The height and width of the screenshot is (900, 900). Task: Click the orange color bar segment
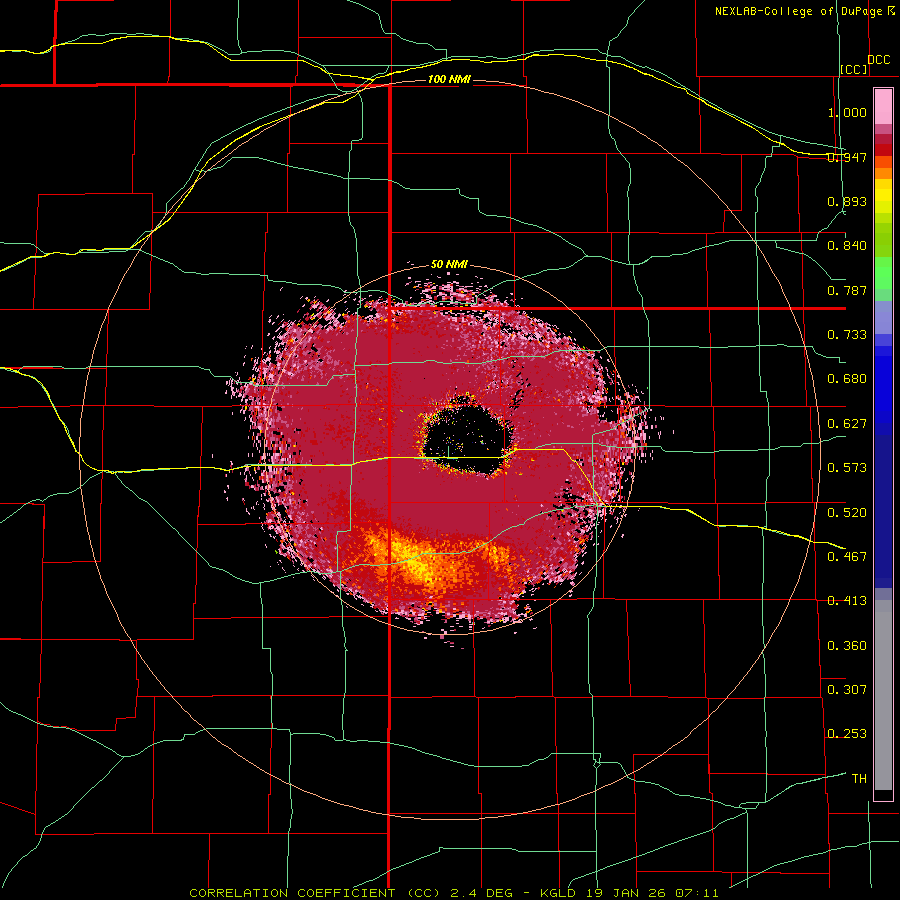[883, 168]
